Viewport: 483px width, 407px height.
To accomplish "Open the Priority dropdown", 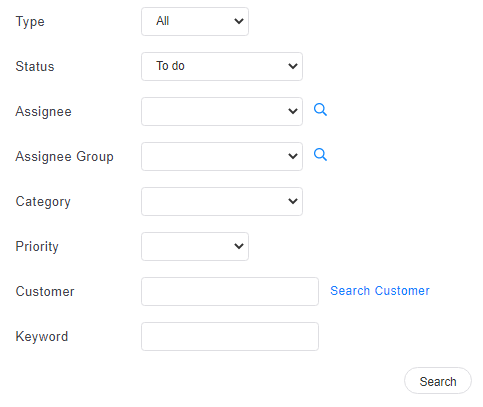I will [x=195, y=246].
